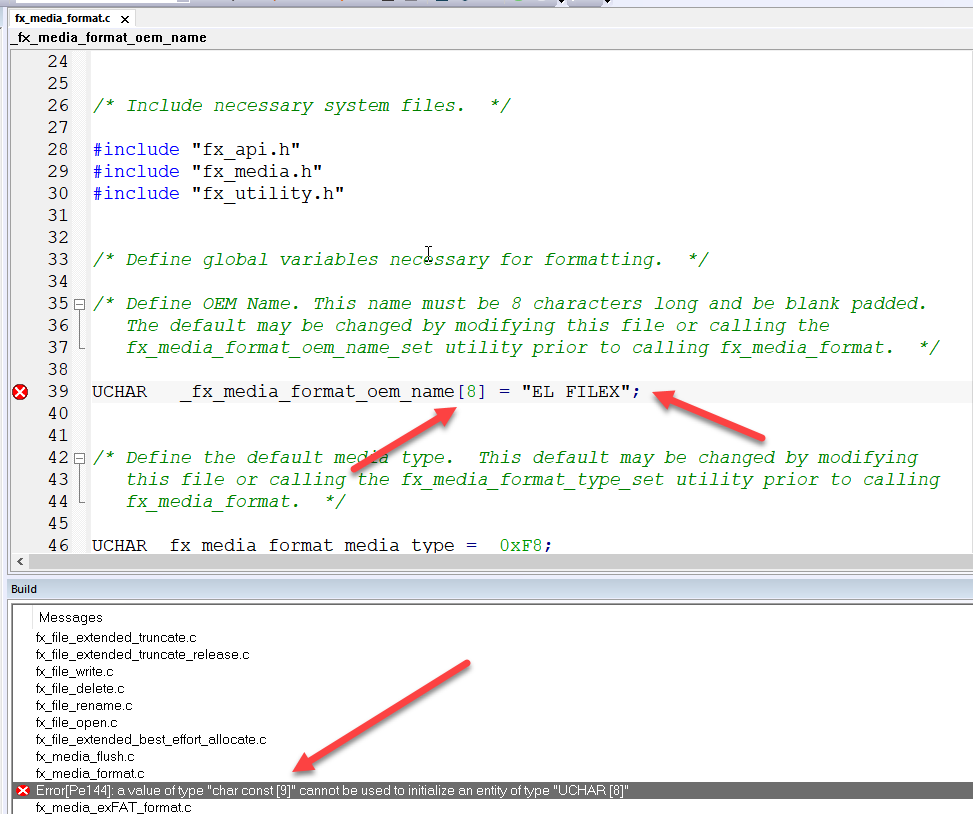Screen dimensions: 973x814
Task: Click the #include "fx_api.h" line
Action: 197,150
